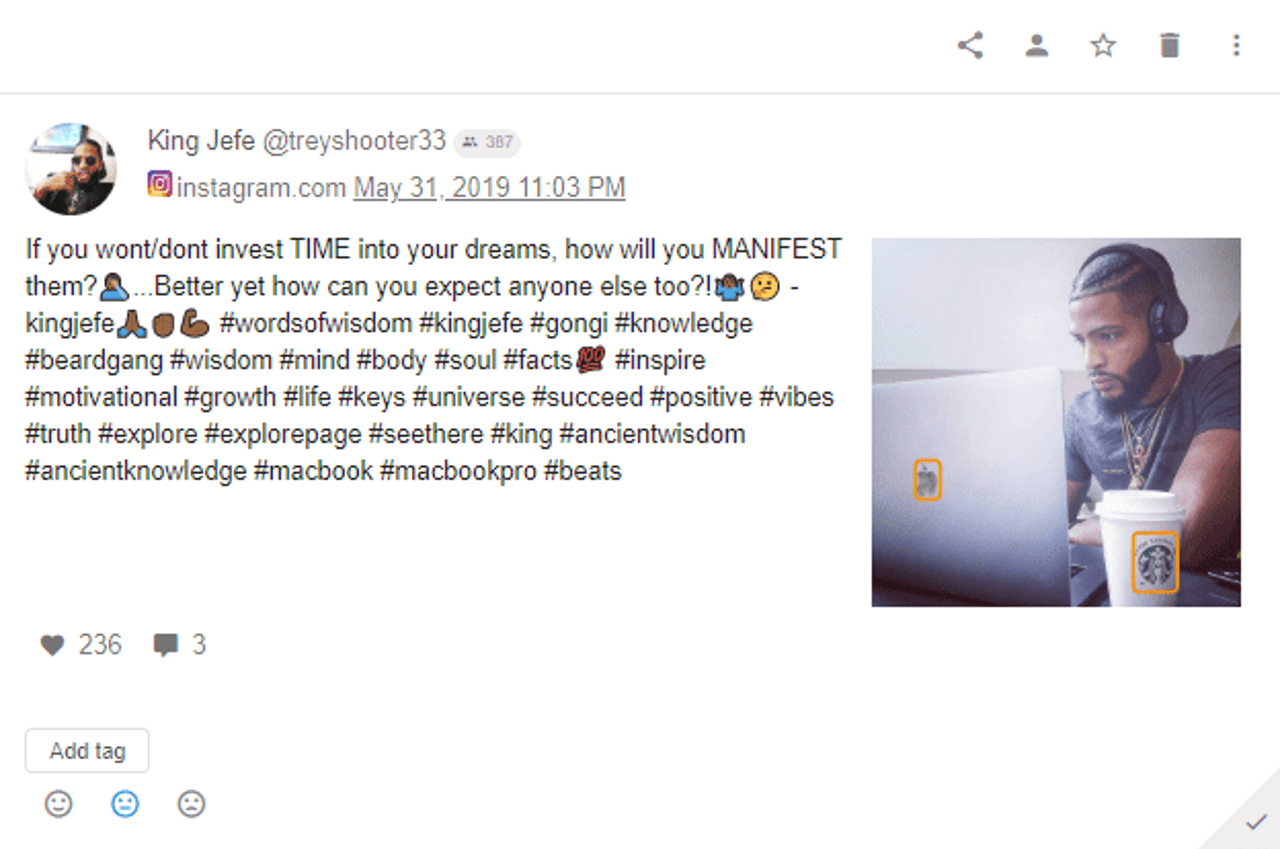Viewport: 1280px width, 849px height.
Task: Star this mention as favorite
Action: pyautogui.click(x=1103, y=45)
